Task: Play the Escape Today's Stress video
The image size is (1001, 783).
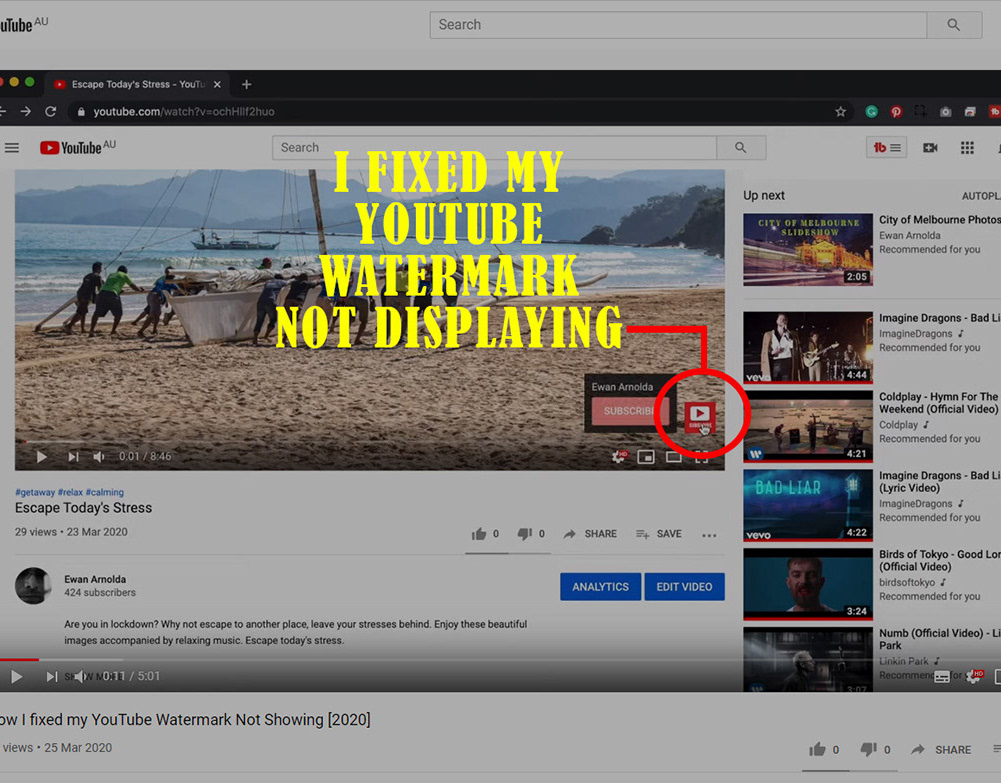Action: tap(41, 457)
